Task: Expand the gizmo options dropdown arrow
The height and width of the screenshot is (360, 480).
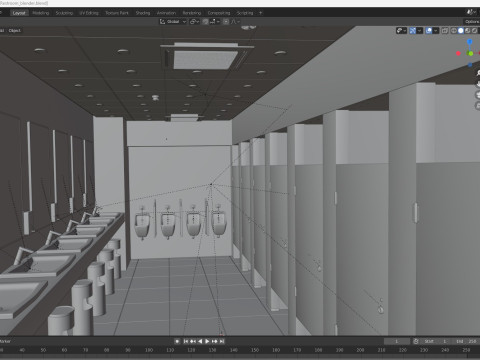Action: [x=420, y=31]
